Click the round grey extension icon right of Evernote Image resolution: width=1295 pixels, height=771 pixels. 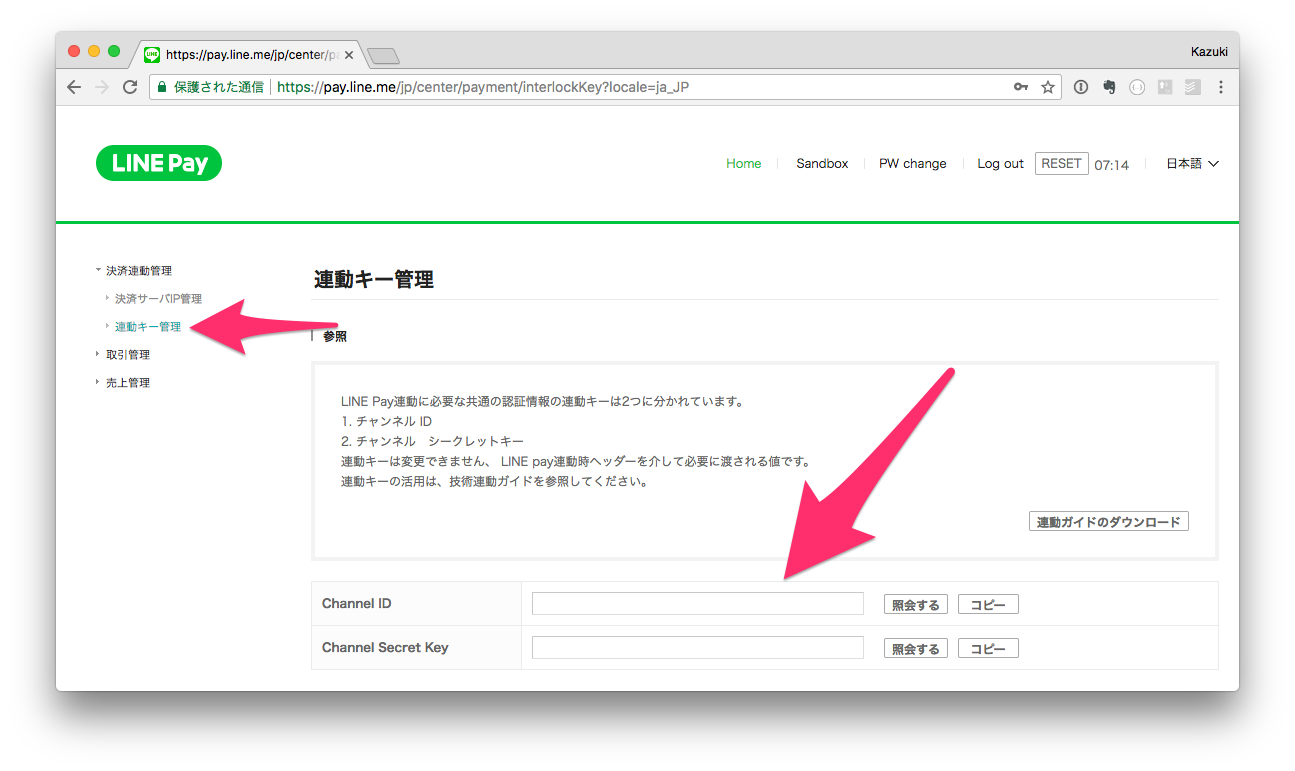tap(1137, 87)
